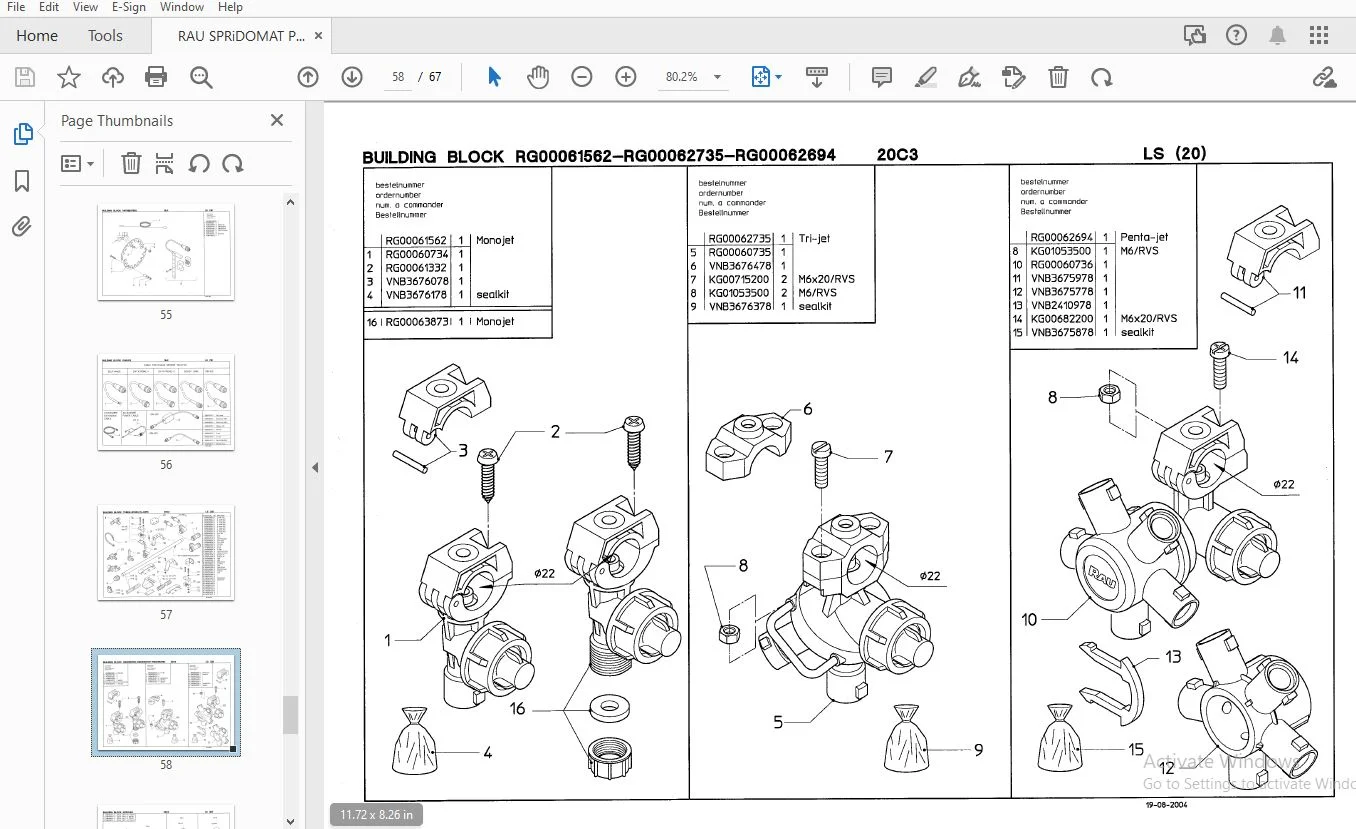Rotate thumbnail counterclockwise
Viewport: 1356px width, 829px height.
click(199, 163)
